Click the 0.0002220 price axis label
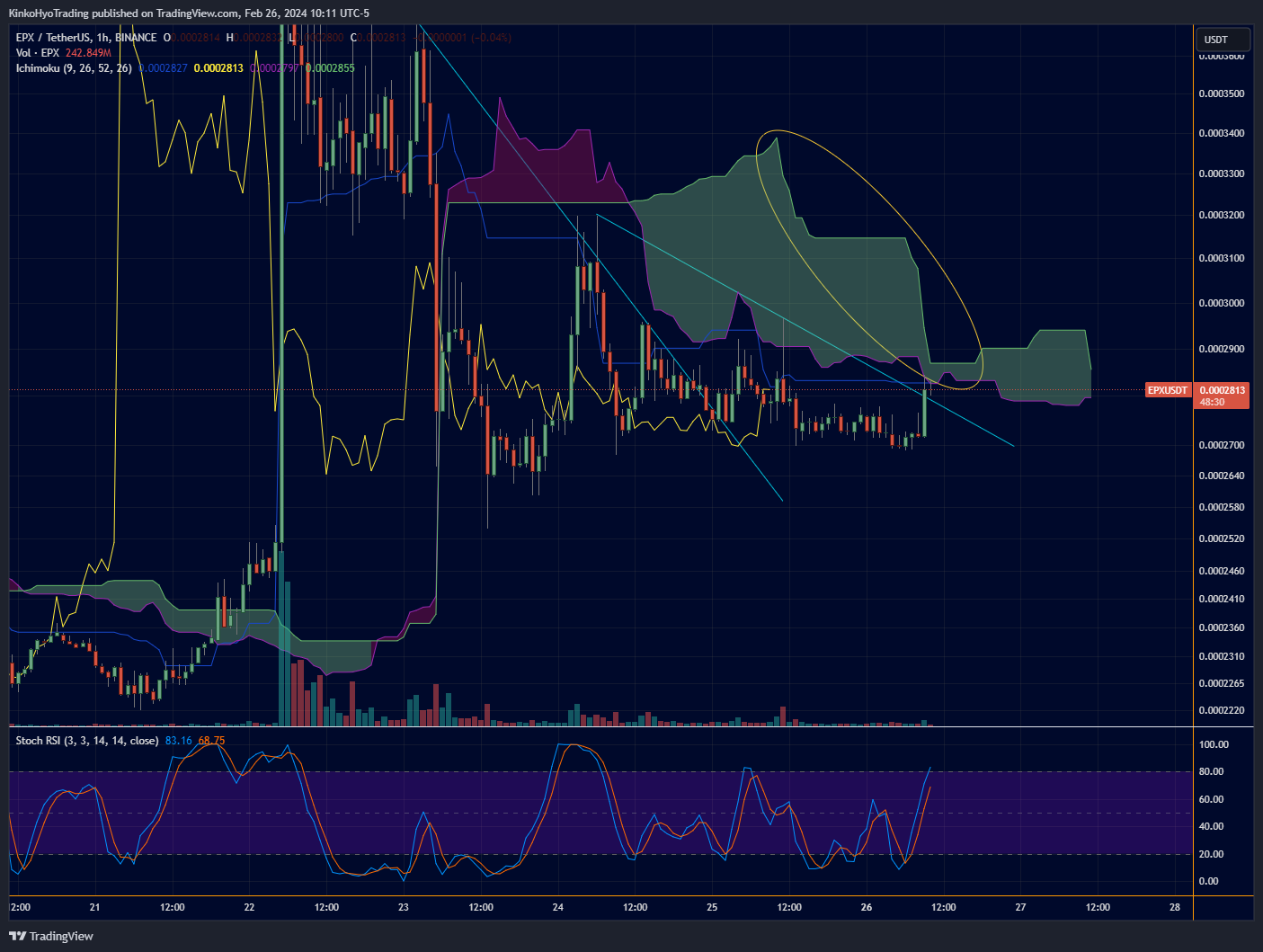Screen dimensions: 1263x952 [x=1222, y=711]
